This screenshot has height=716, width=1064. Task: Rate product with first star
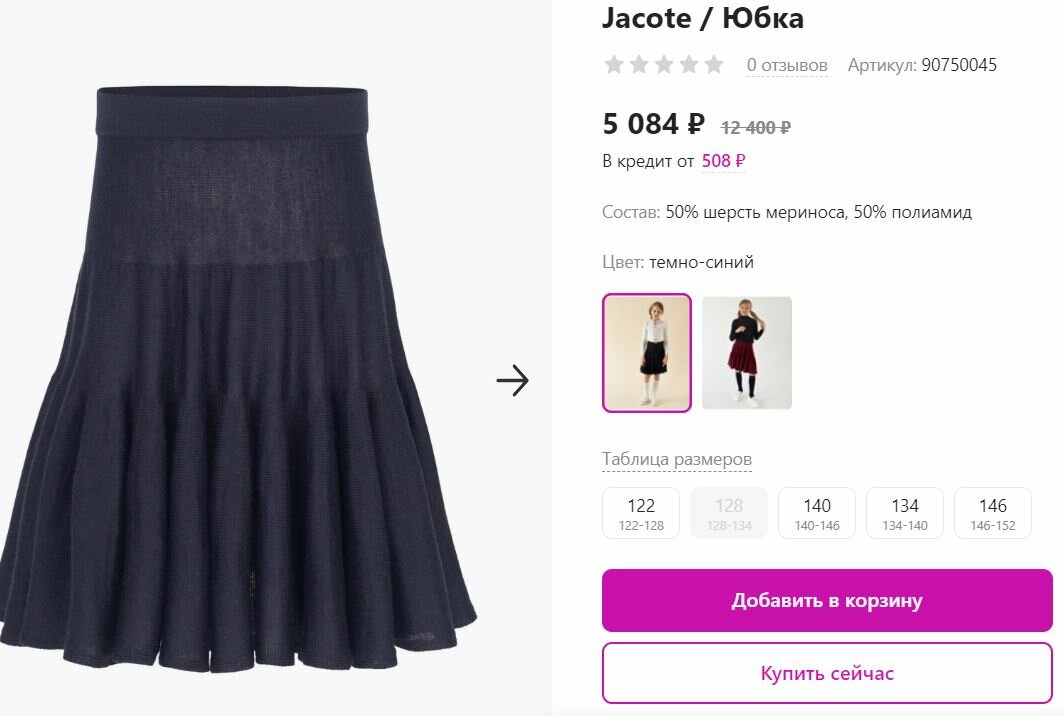[614, 64]
